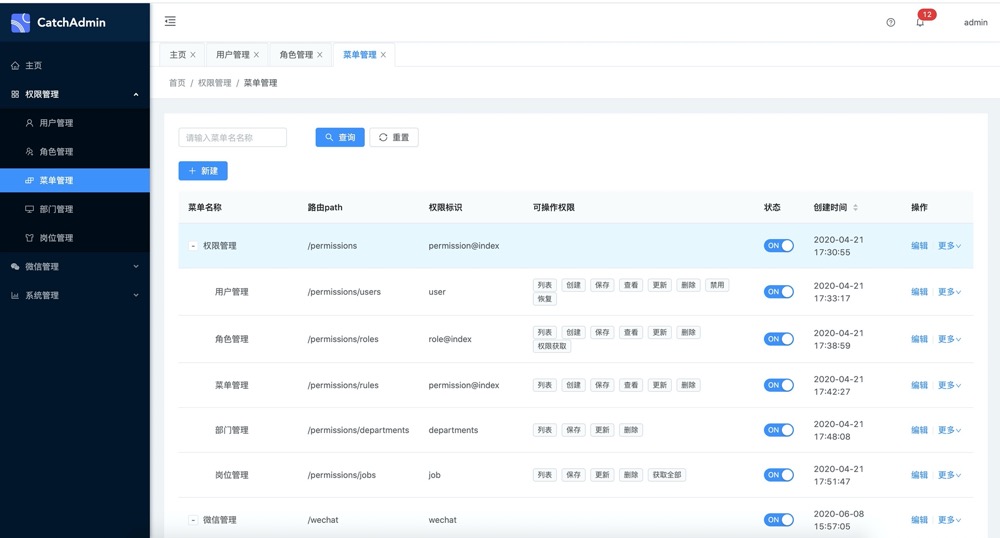Switch to the 用户管理 tab
Image resolution: width=1000 pixels, height=538 pixels.
(x=233, y=55)
